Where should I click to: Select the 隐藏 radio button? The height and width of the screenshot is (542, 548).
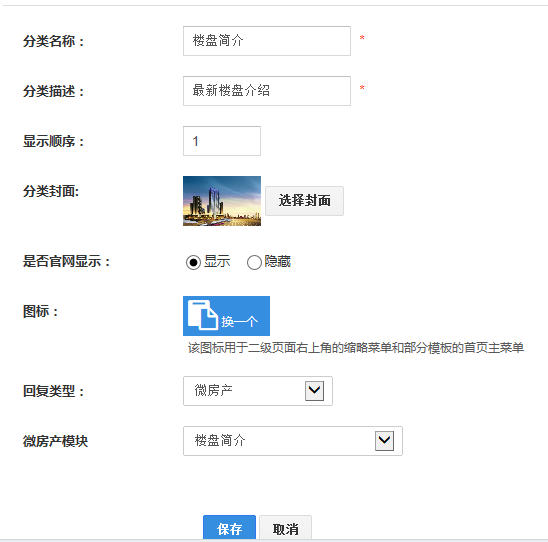pos(254,262)
